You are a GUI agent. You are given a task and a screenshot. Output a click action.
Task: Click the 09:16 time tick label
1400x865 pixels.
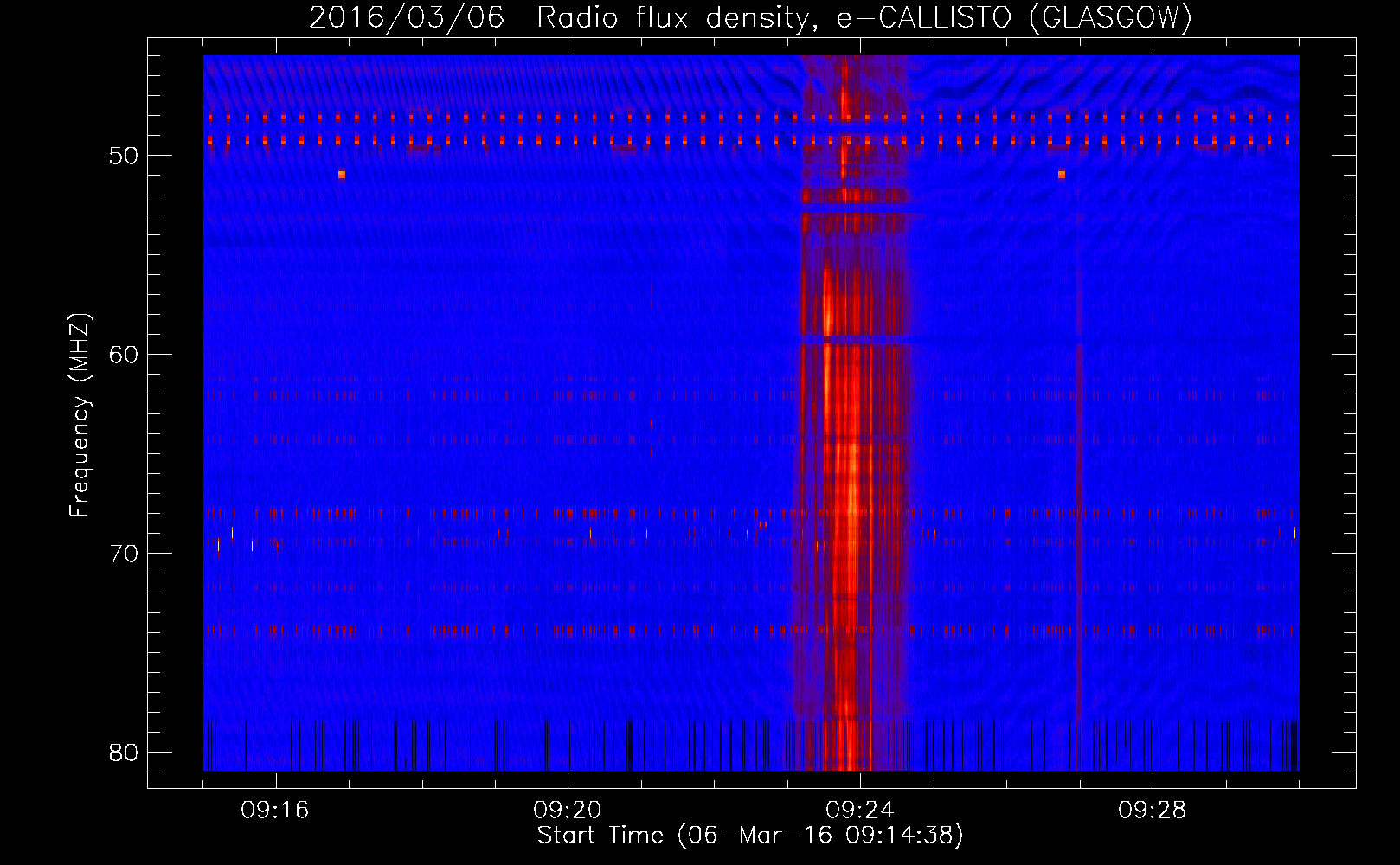pyautogui.click(x=275, y=811)
